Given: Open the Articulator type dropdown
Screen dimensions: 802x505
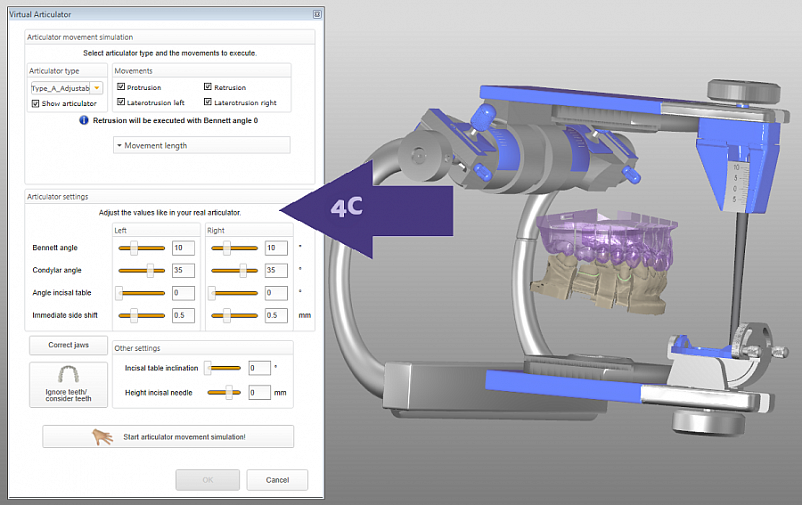Looking at the screenshot, I should 97,88.
